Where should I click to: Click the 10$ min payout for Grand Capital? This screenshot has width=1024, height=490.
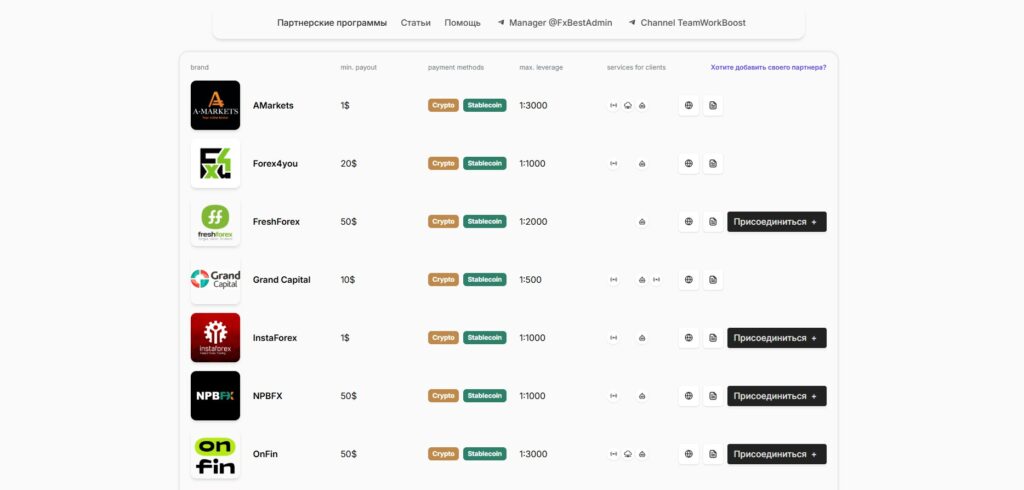pos(348,280)
